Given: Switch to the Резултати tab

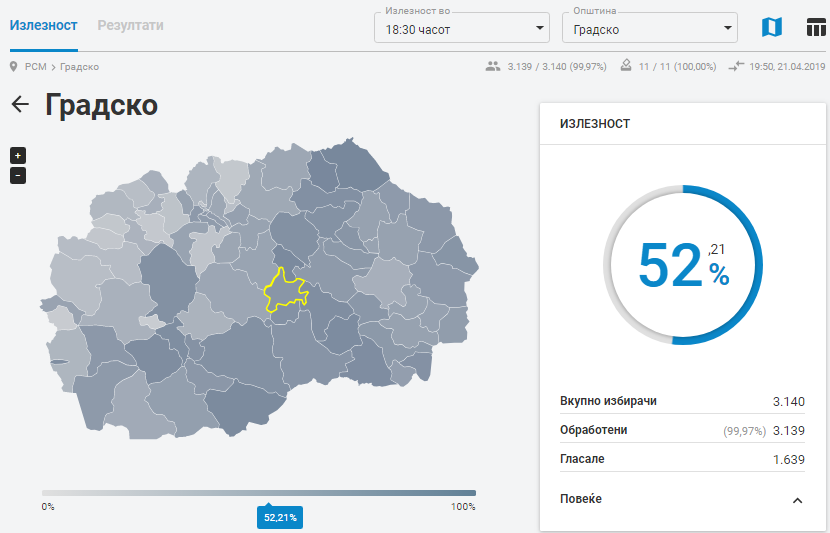Looking at the screenshot, I should click(130, 25).
